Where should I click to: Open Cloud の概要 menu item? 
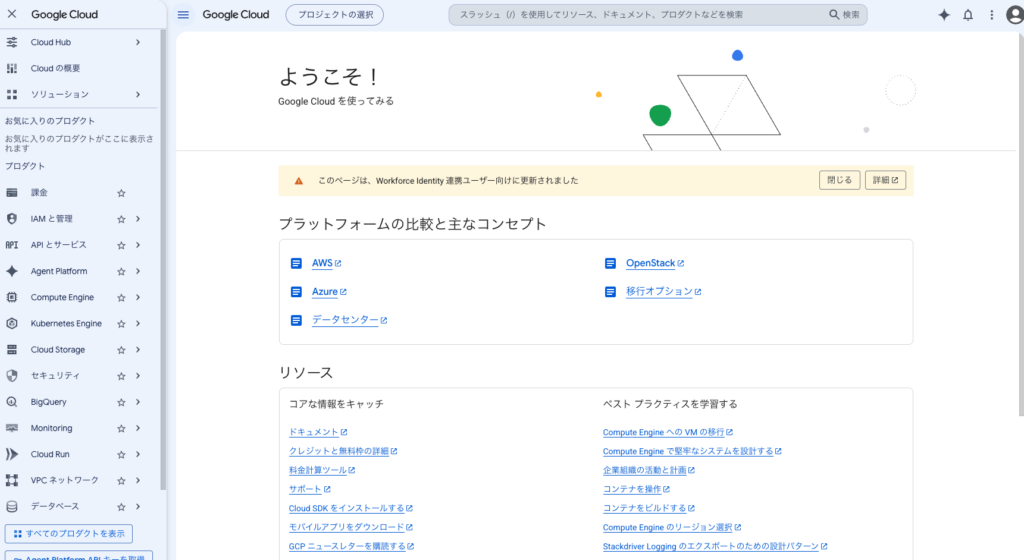click(56, 69)
